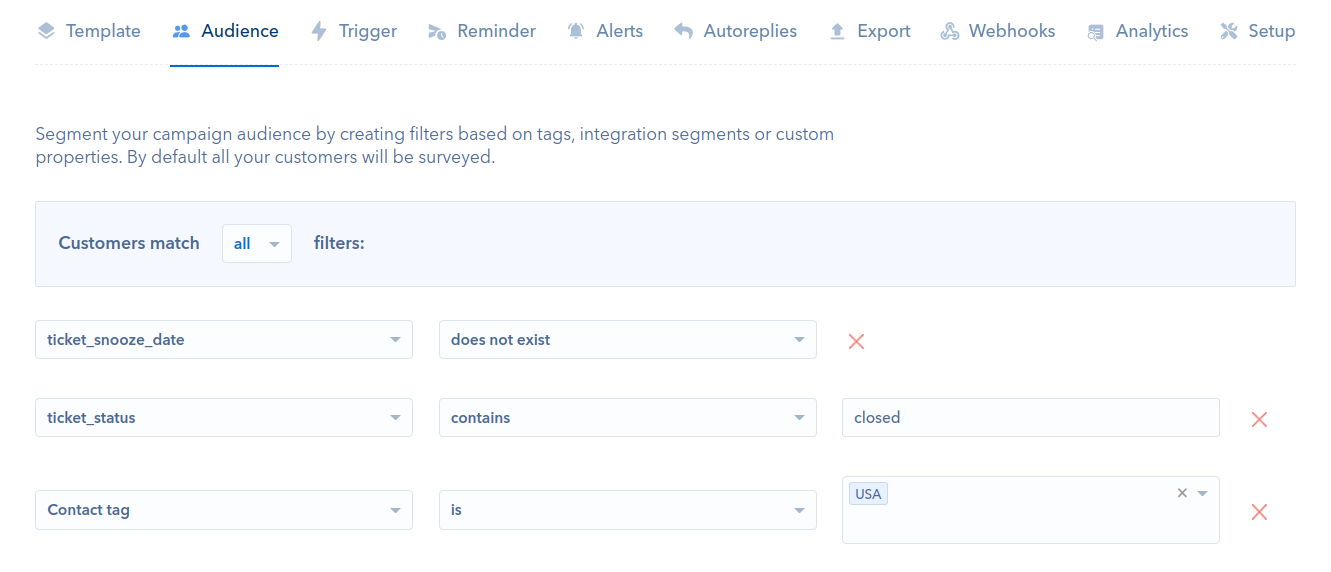Switch to the Analytics tab
This screenshot has width=1331, height=572.
pos(1137,31)
